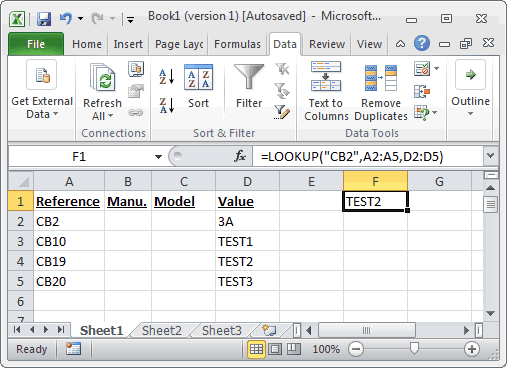The width and height of the screenshot is (507, 368).
Task: Switch to the Review tab
Action: [x=327, y=44]
